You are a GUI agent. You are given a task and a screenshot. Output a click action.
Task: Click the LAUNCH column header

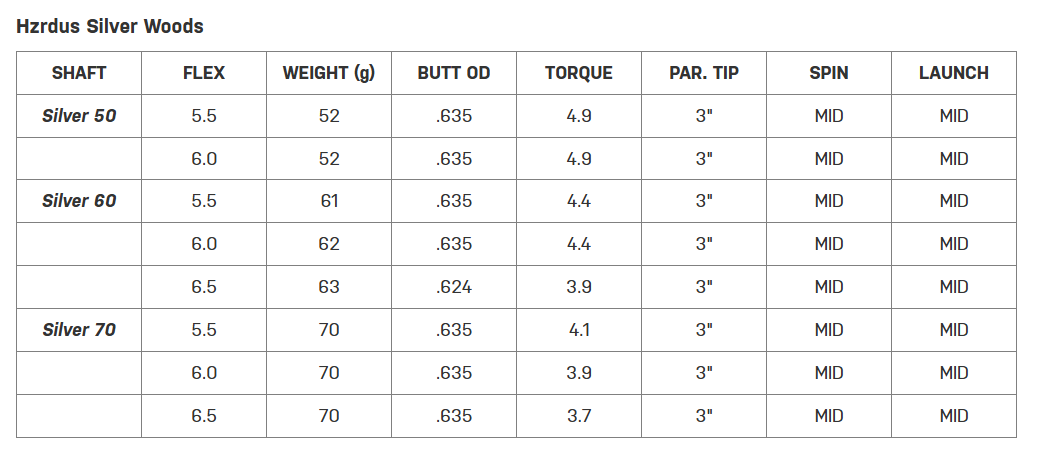(x=954, y=73)
